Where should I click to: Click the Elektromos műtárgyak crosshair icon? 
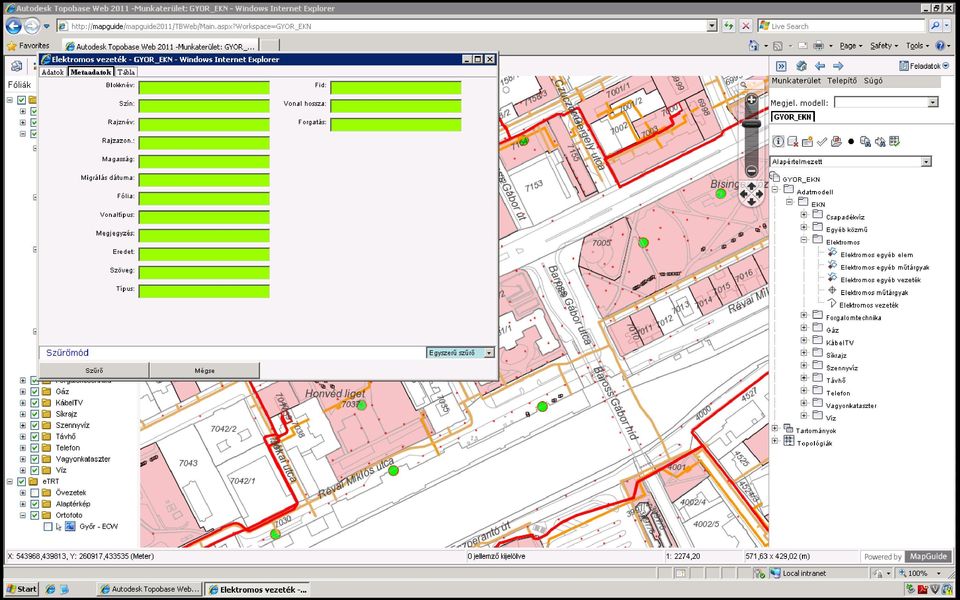coord(832,291)
